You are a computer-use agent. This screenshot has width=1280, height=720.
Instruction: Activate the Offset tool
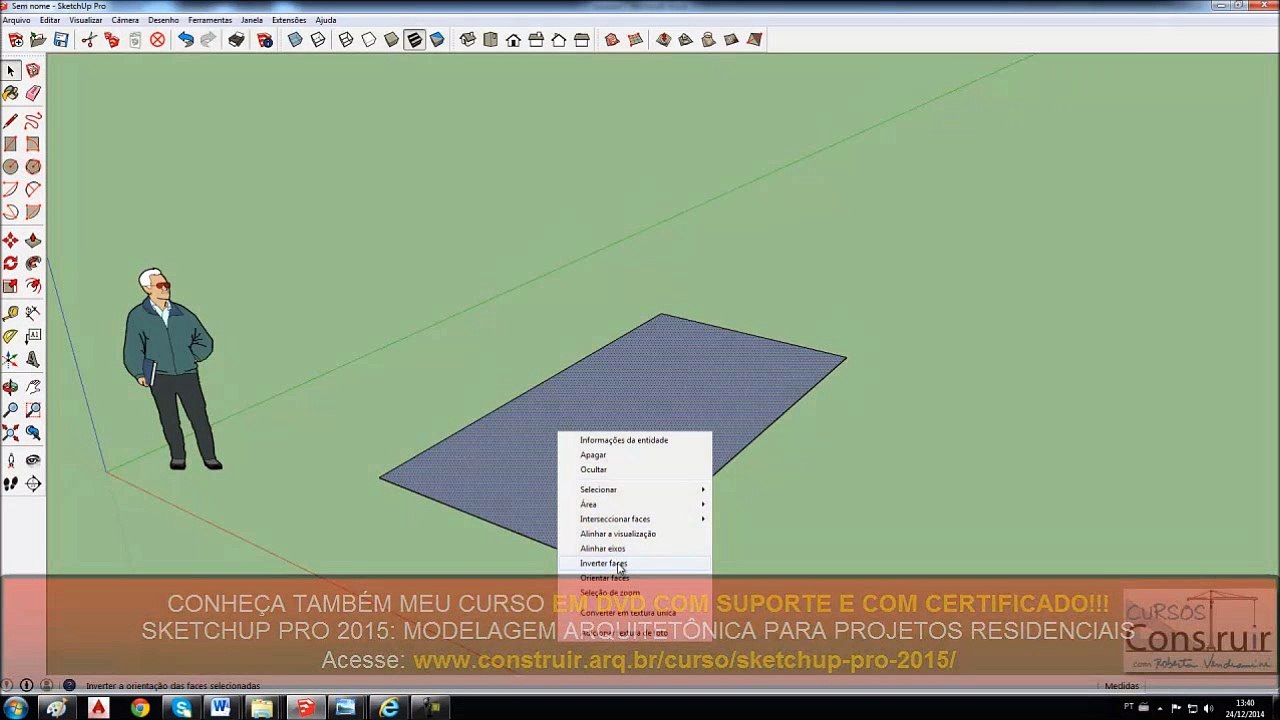33,286
